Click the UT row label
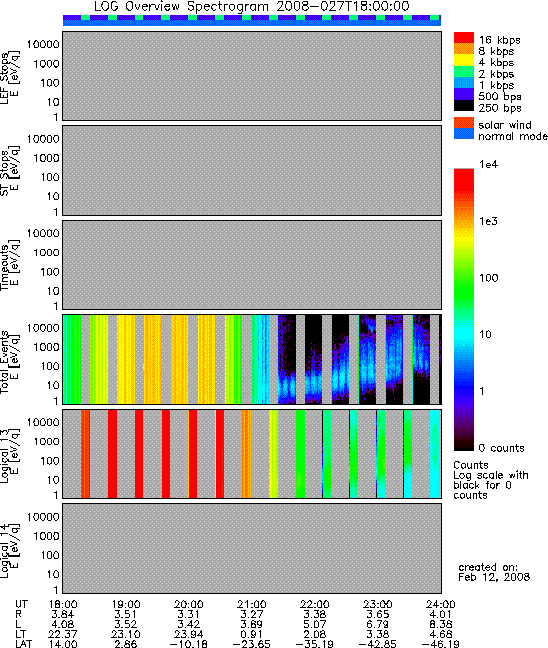Screen dimensions: 548x648 21,605
